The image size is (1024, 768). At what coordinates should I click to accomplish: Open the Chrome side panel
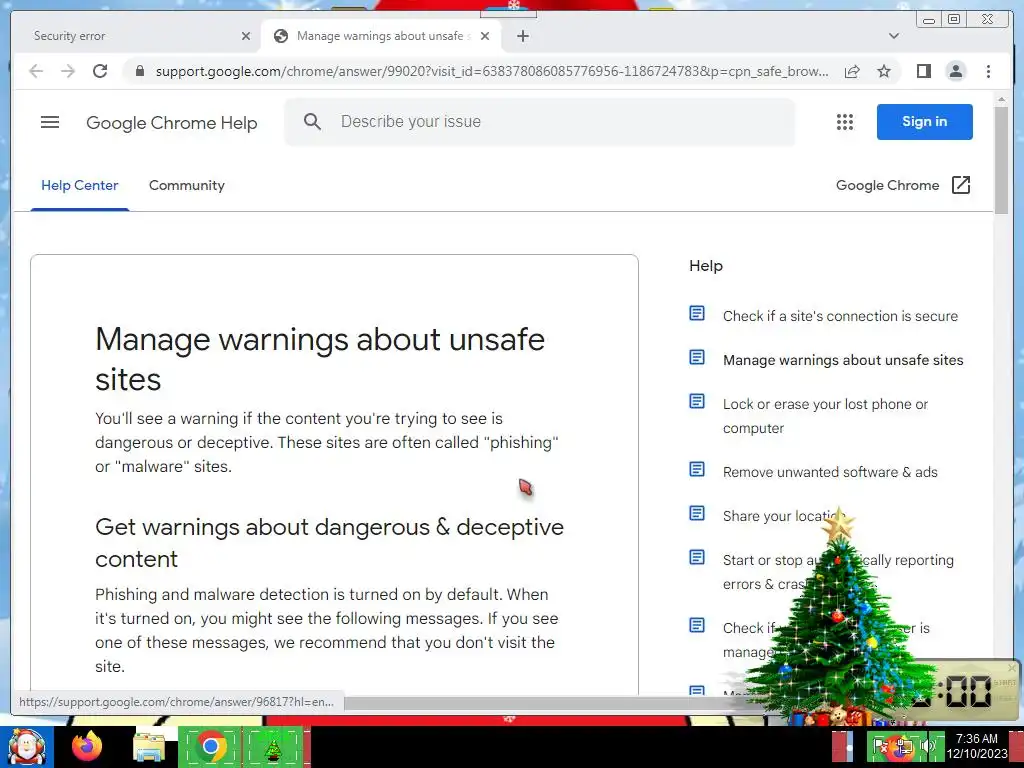pos(923,71)
